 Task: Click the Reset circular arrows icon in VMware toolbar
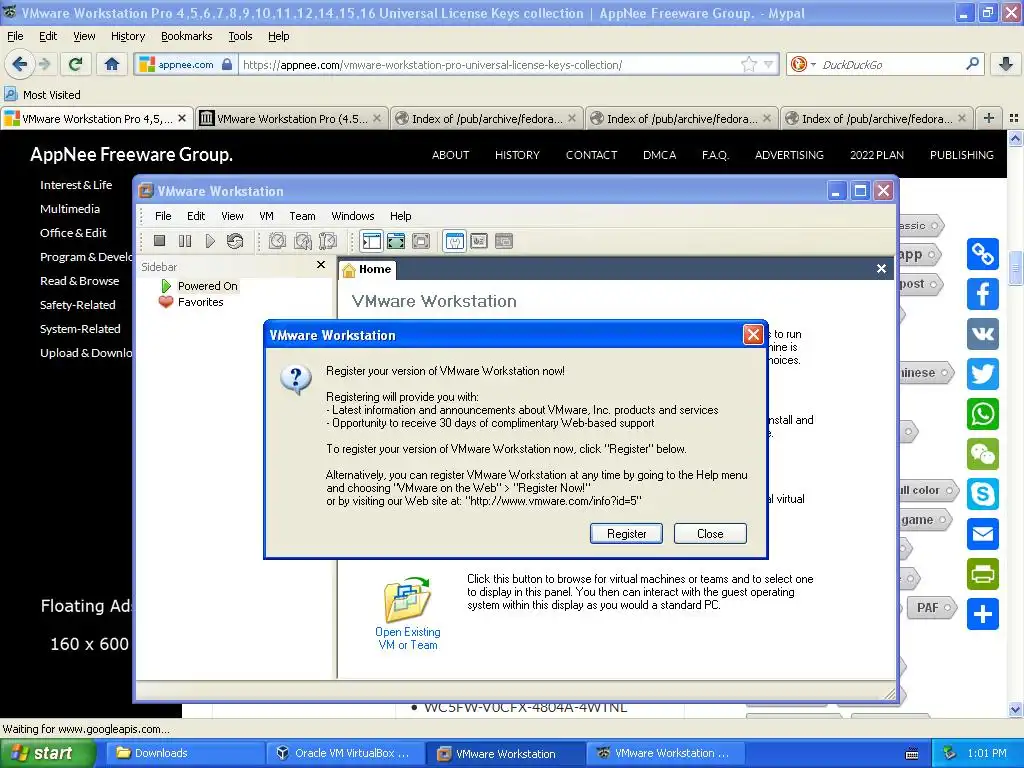pyautogui.click(x=235, y=241)
